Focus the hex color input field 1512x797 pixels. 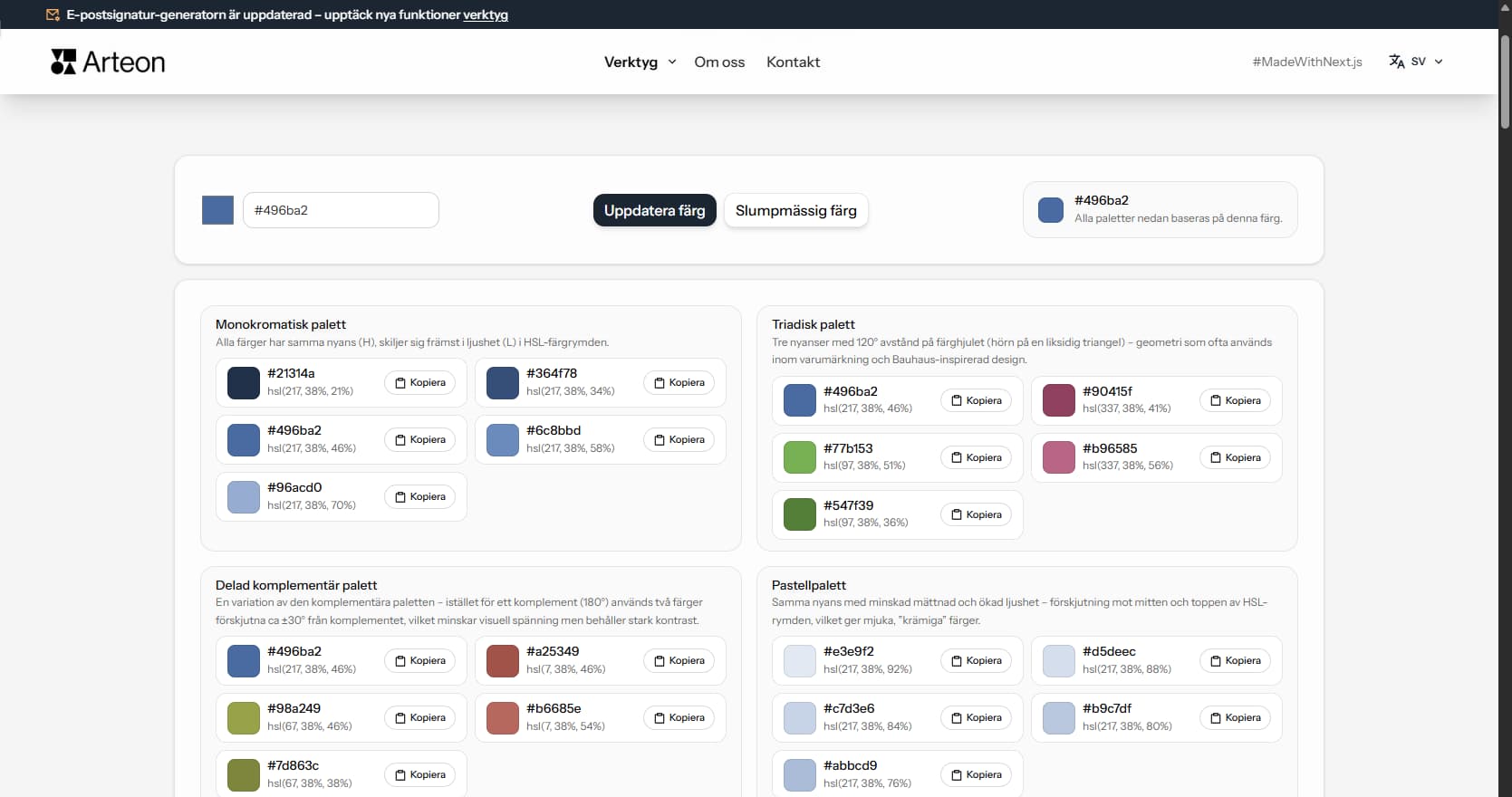pyautogui.click(x=341, y=210)
